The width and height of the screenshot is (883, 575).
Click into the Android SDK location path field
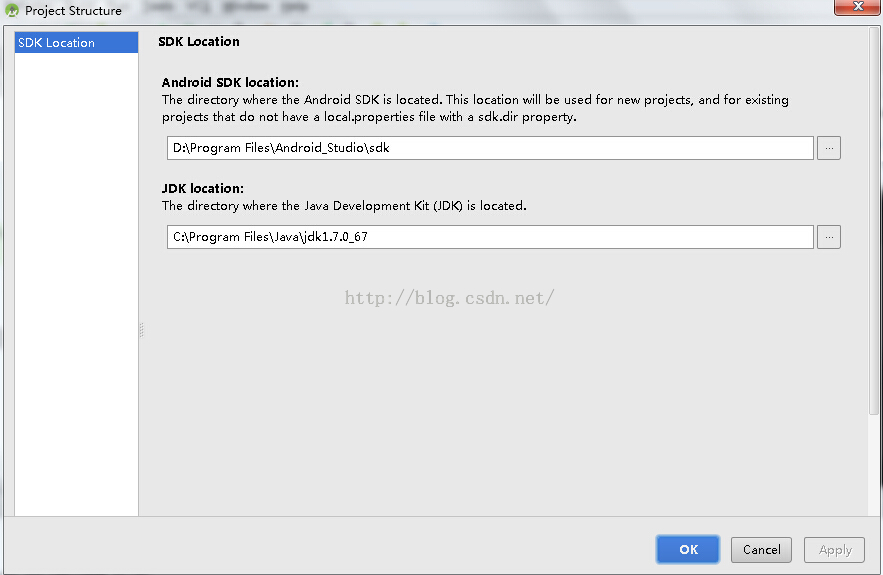click(x=490, y=148)
